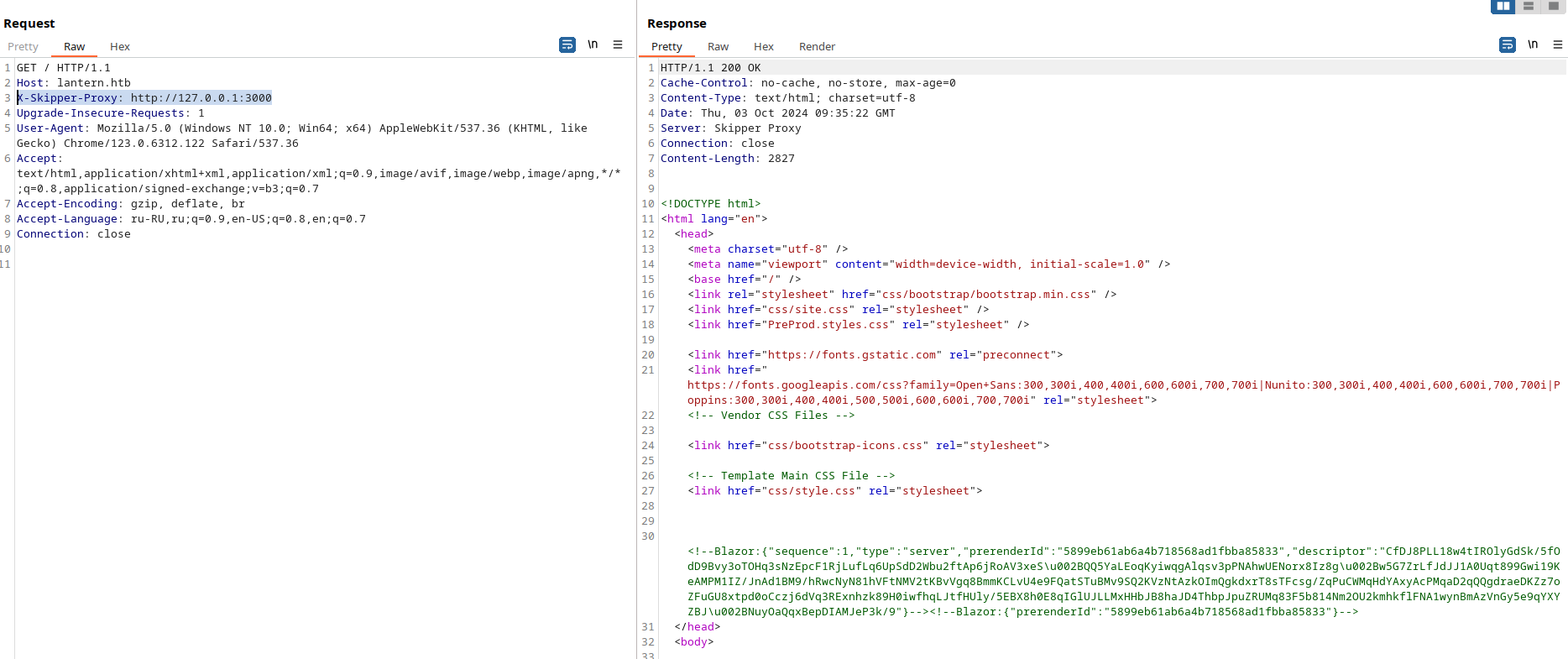Click the Request panel title

(29, 24)
